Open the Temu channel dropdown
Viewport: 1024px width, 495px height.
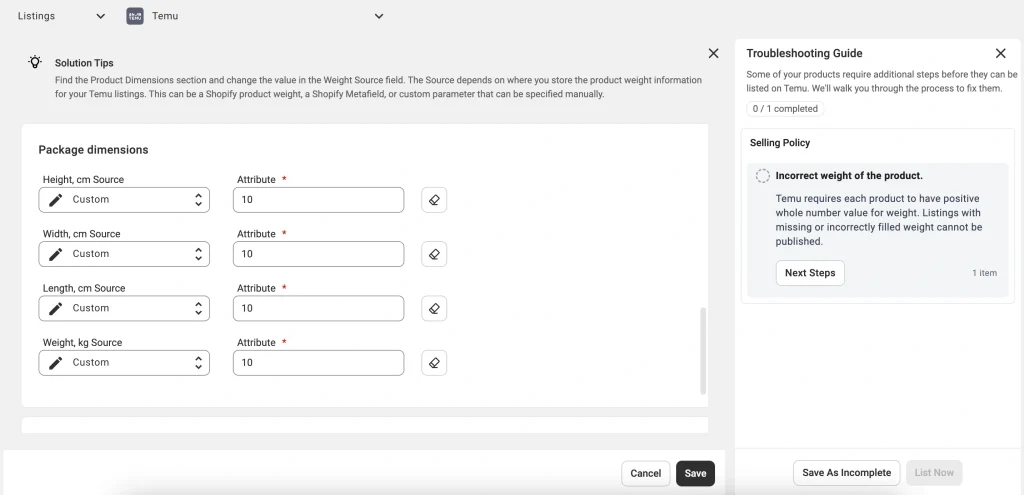[255, 16]
